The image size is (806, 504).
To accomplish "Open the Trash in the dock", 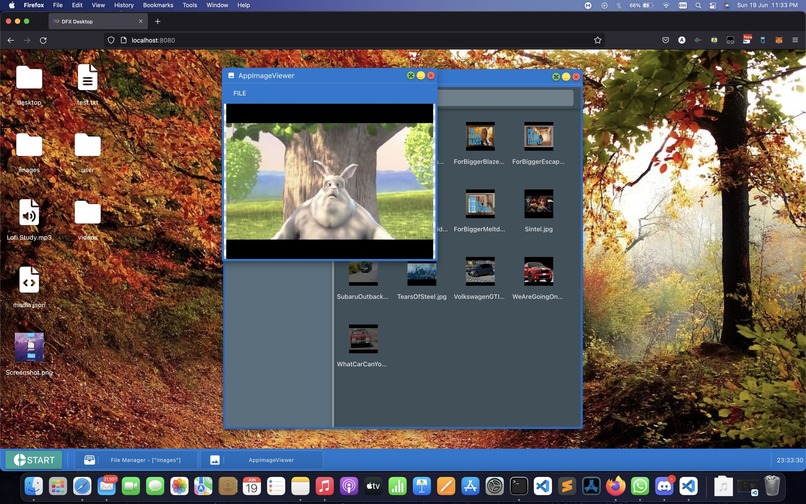I will tap(772, 485).
